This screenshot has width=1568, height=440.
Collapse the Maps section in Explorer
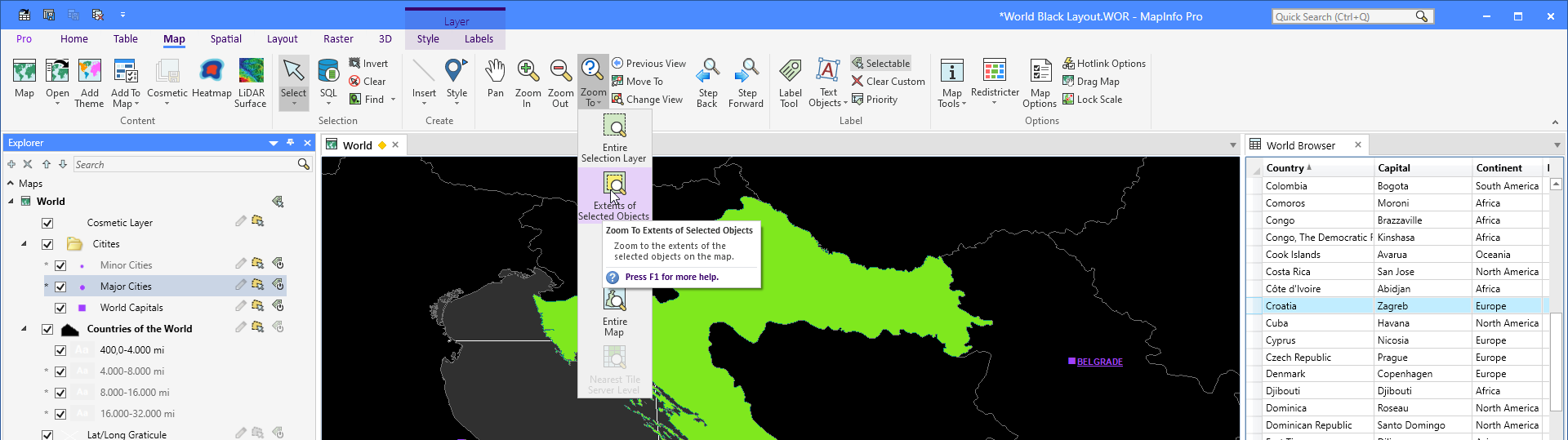pos(11,184)
